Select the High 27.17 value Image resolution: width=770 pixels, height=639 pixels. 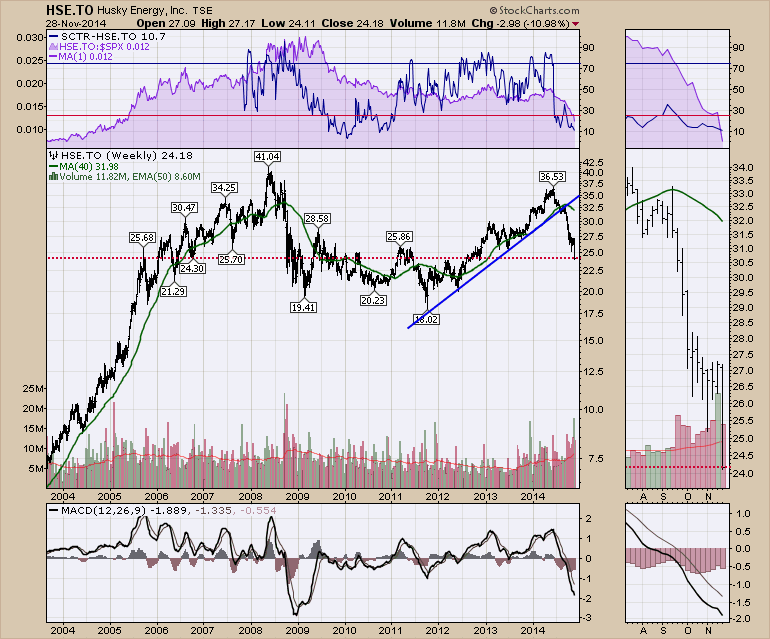(228, 23)
